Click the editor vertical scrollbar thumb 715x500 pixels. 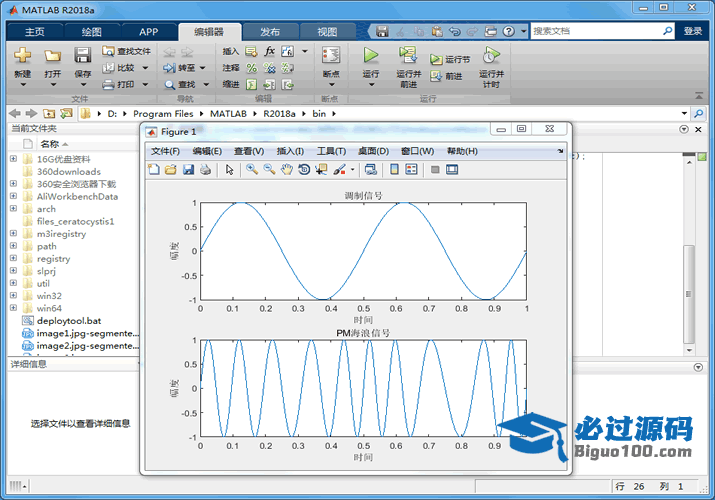pos(689,294)
